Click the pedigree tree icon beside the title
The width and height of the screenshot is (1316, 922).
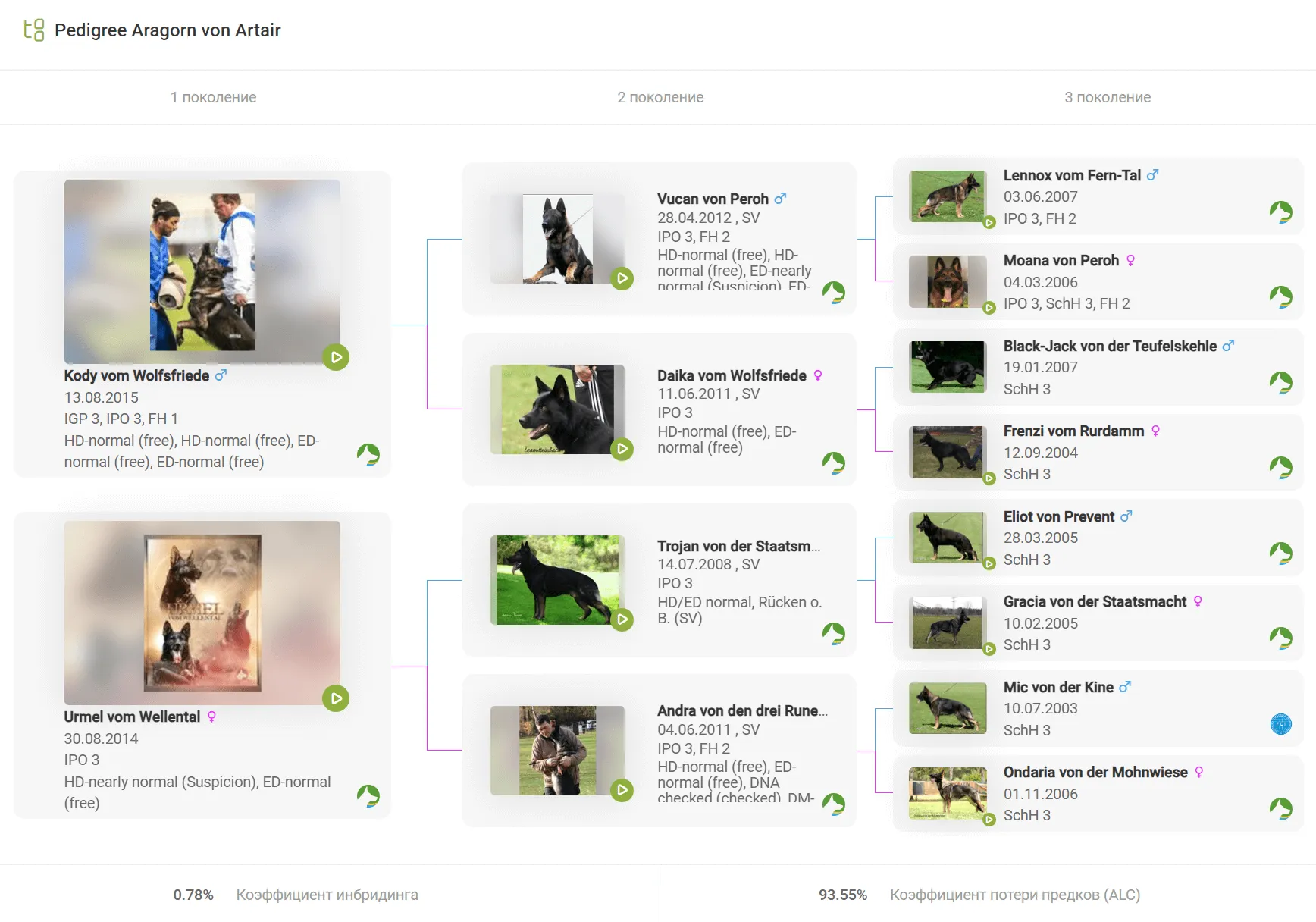pos(34,30)
